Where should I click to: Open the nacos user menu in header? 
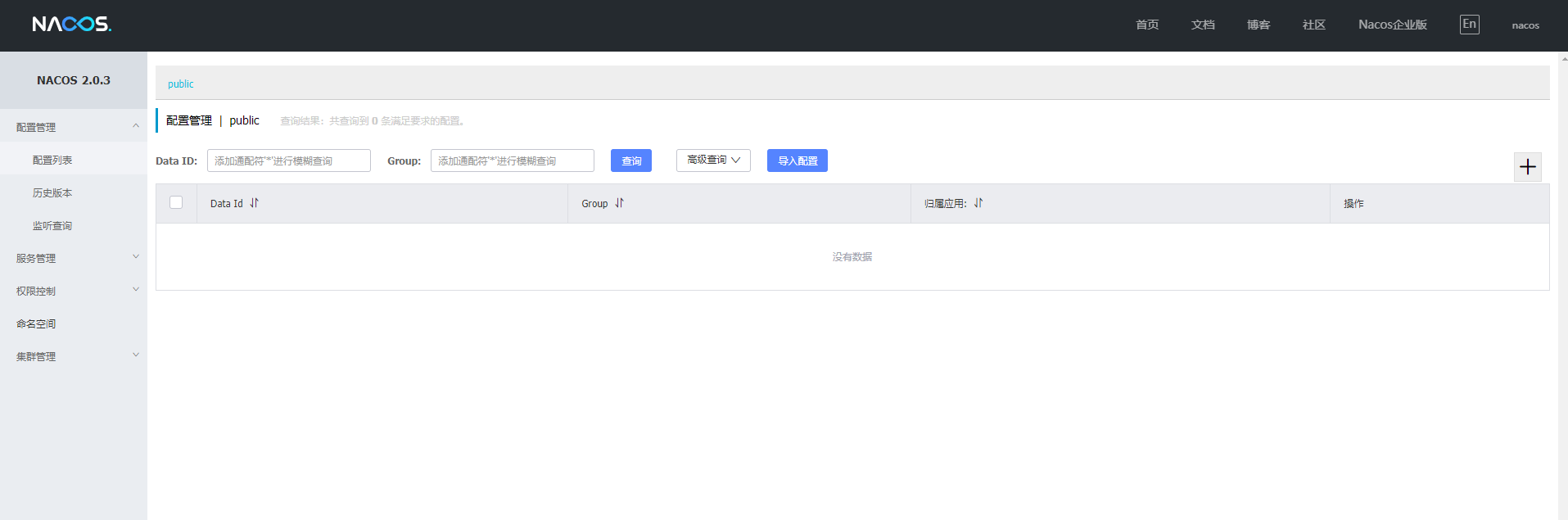click(1525, 25)
